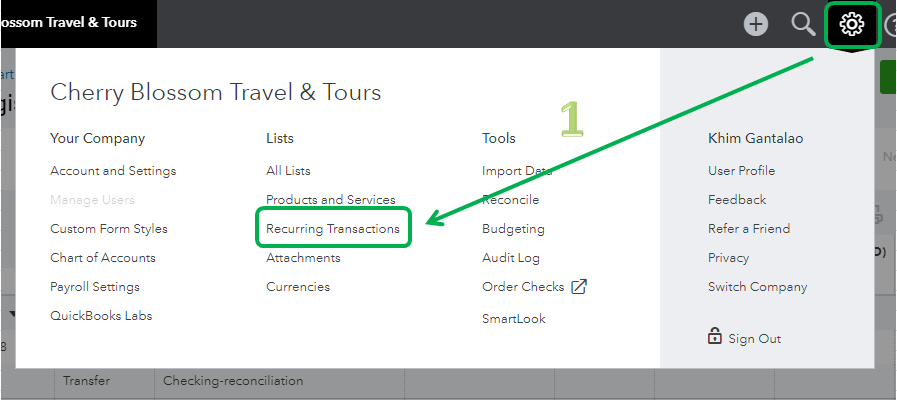Image resolution: width=897 pixels, height=400 pixels.
Task: Open Chart of Accounts
Action: 103,258
